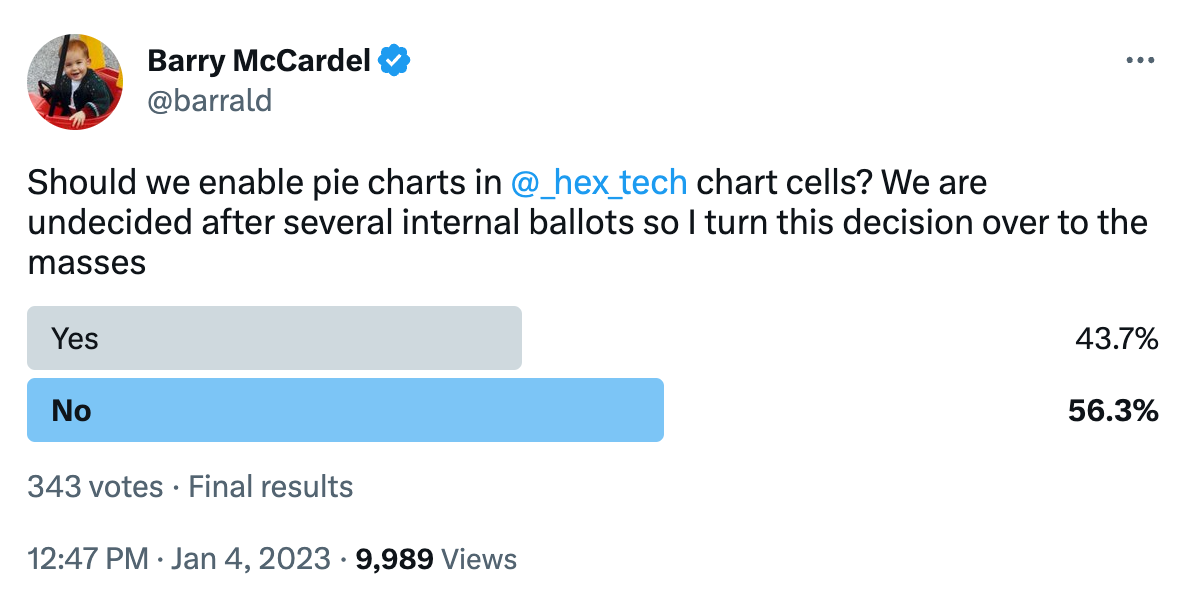Open Barry McCardel's profile picture
Viewport: 1184px width, 590px height.
click(x=75, y=82)
